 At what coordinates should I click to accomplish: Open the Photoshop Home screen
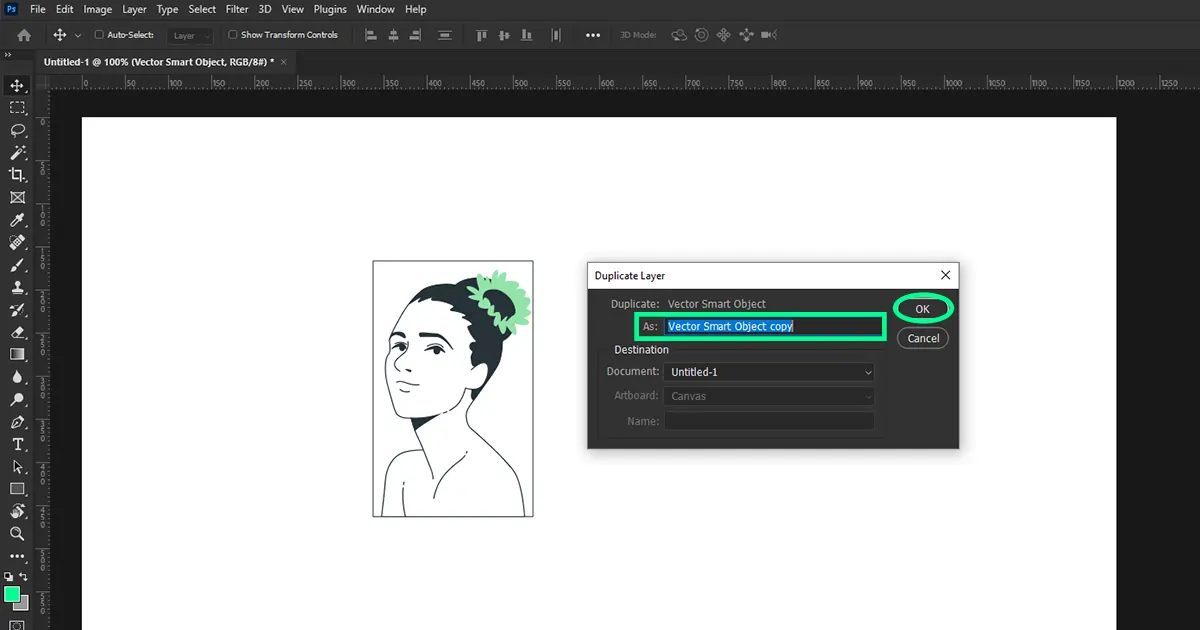[23, 35]
